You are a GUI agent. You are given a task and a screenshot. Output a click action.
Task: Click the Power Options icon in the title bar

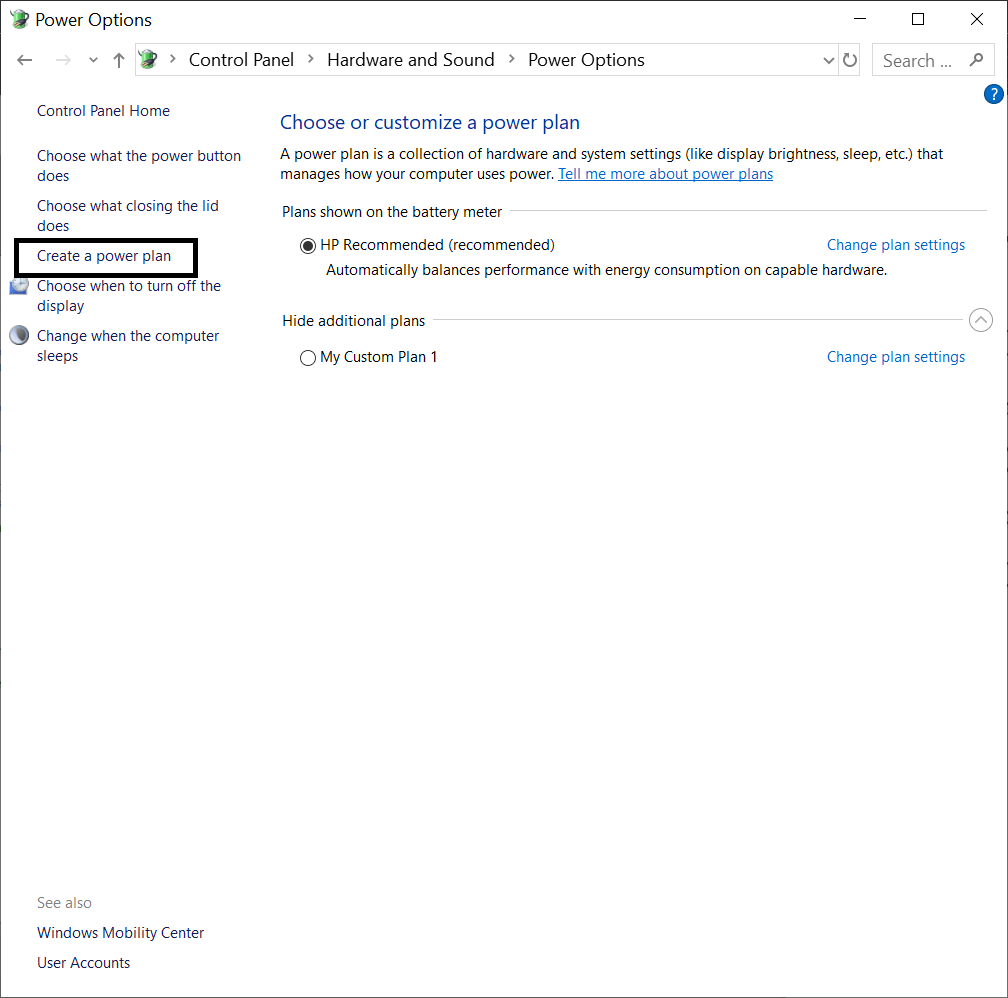click(x=19, y=19)
